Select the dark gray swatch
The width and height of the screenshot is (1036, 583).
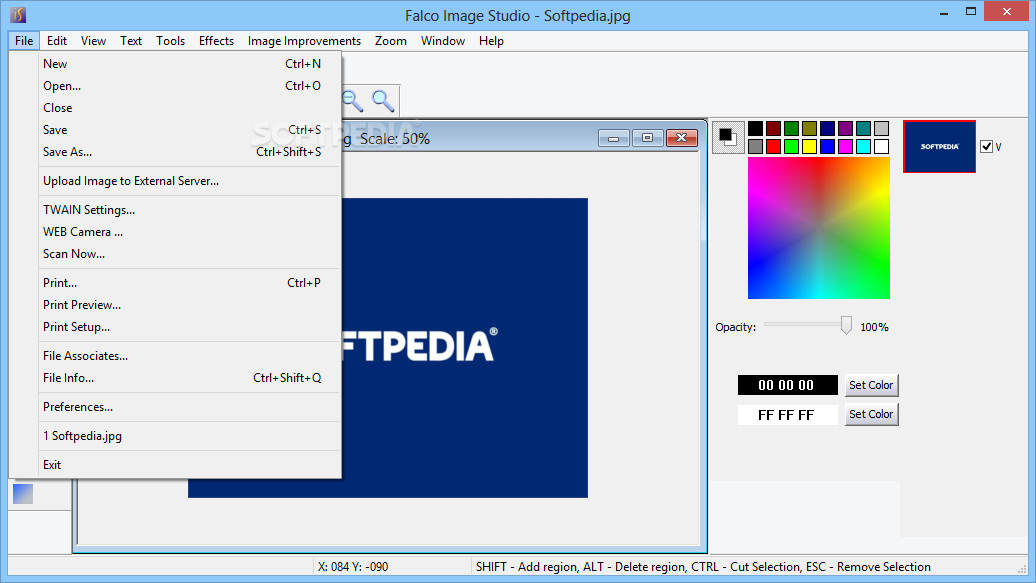[756, 147]
